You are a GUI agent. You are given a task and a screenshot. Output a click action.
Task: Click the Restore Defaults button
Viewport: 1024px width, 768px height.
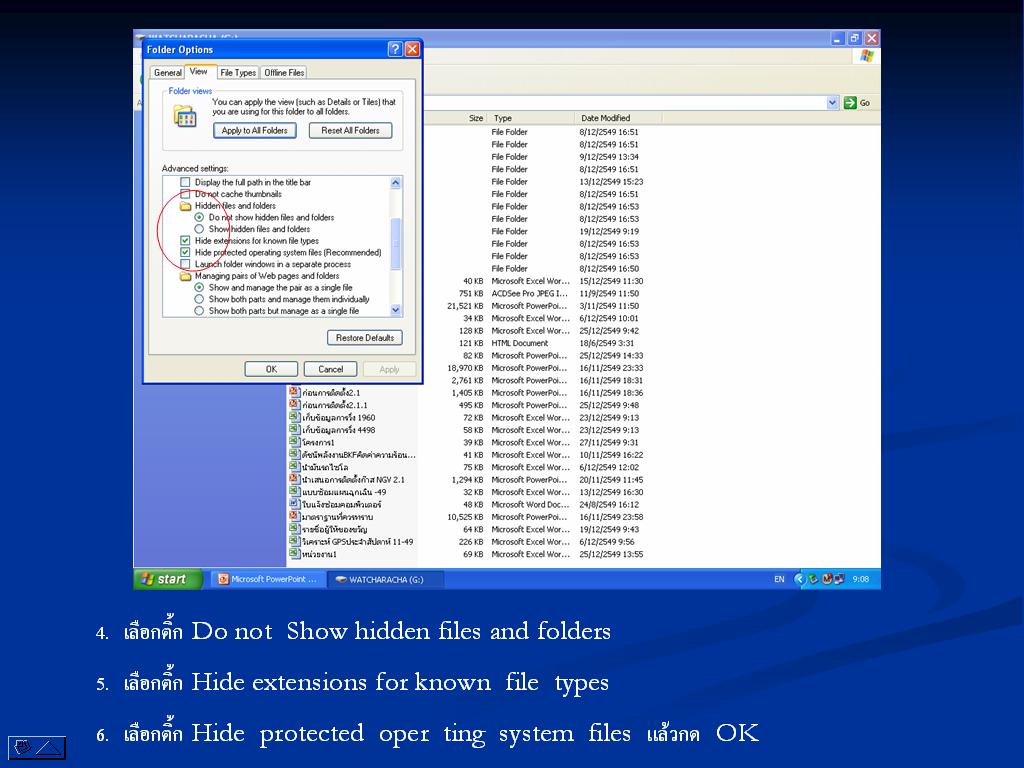365,338
